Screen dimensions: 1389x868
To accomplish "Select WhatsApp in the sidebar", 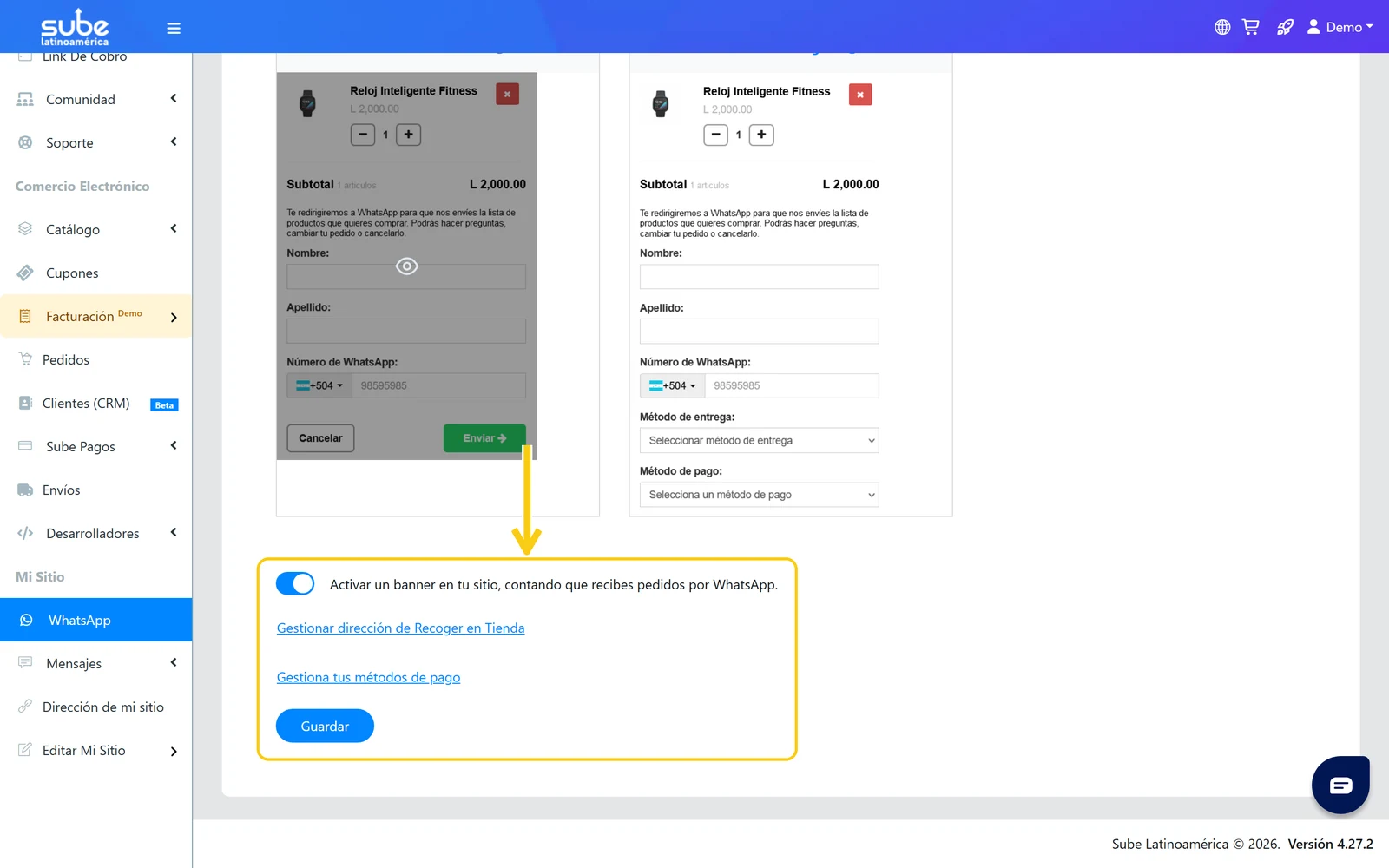I will click(95, 620).
